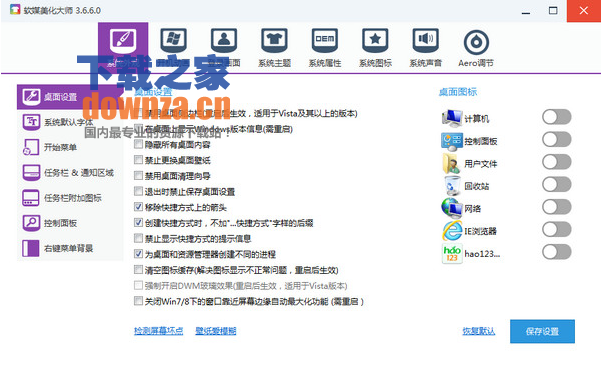Click the 控制面板 desktop icon image

click(x=452, y=141)
